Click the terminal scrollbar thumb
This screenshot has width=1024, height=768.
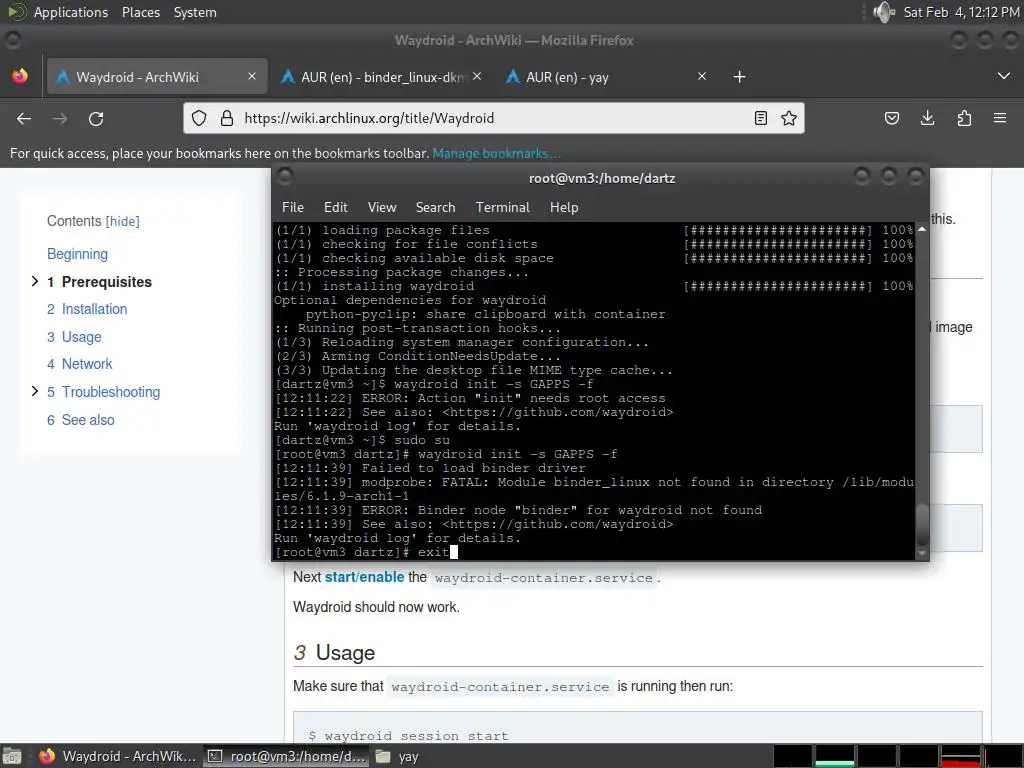click(x=922, y=526)
